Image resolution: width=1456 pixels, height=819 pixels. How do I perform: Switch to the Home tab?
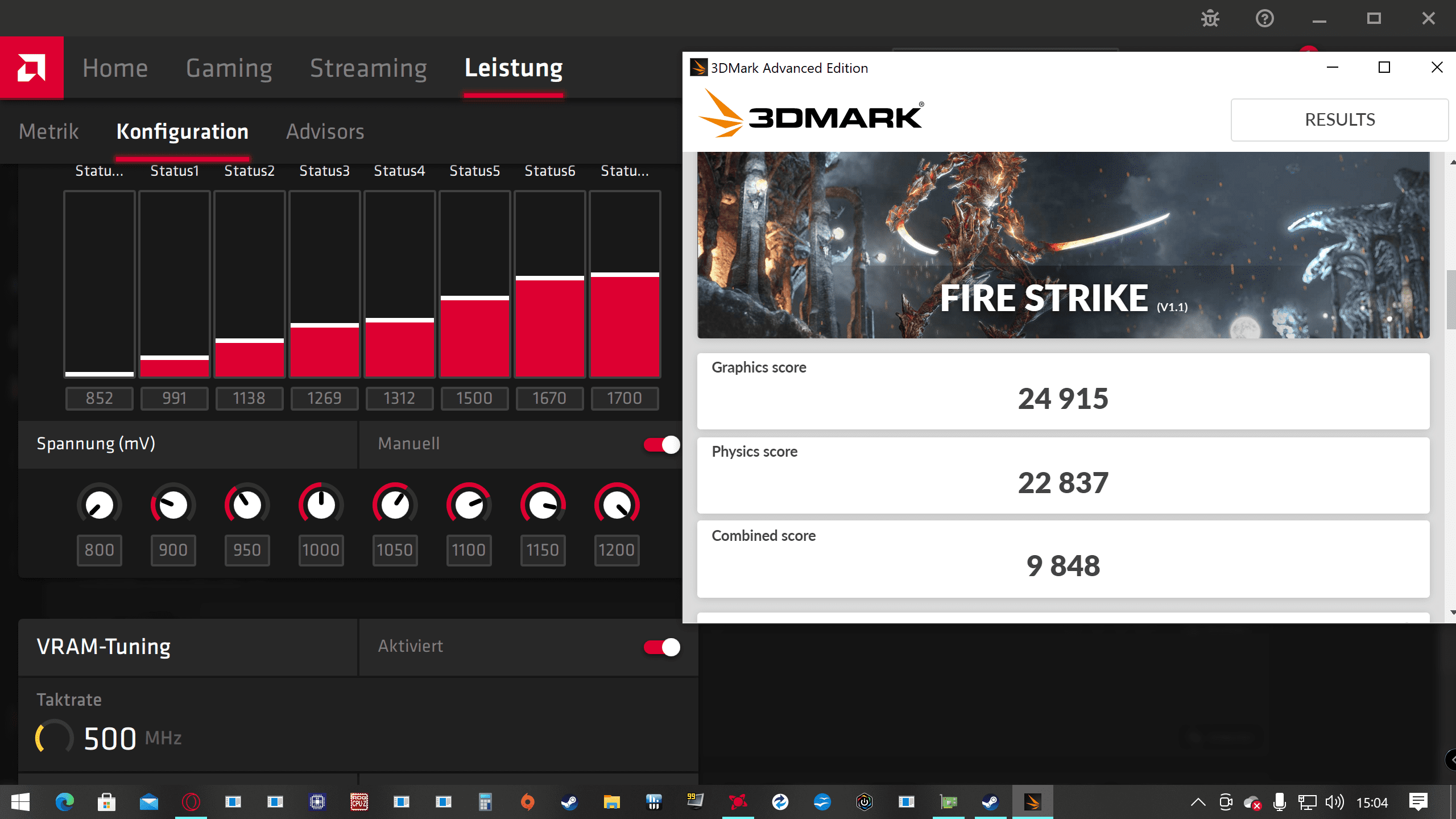click(x=115, y=68)
